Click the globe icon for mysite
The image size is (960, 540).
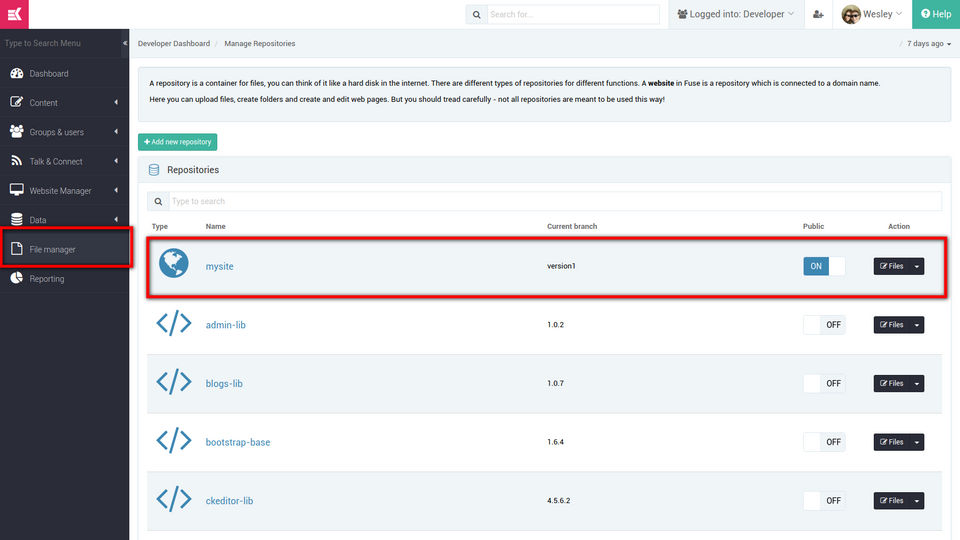pyautogui.click(x=174, y=263)
